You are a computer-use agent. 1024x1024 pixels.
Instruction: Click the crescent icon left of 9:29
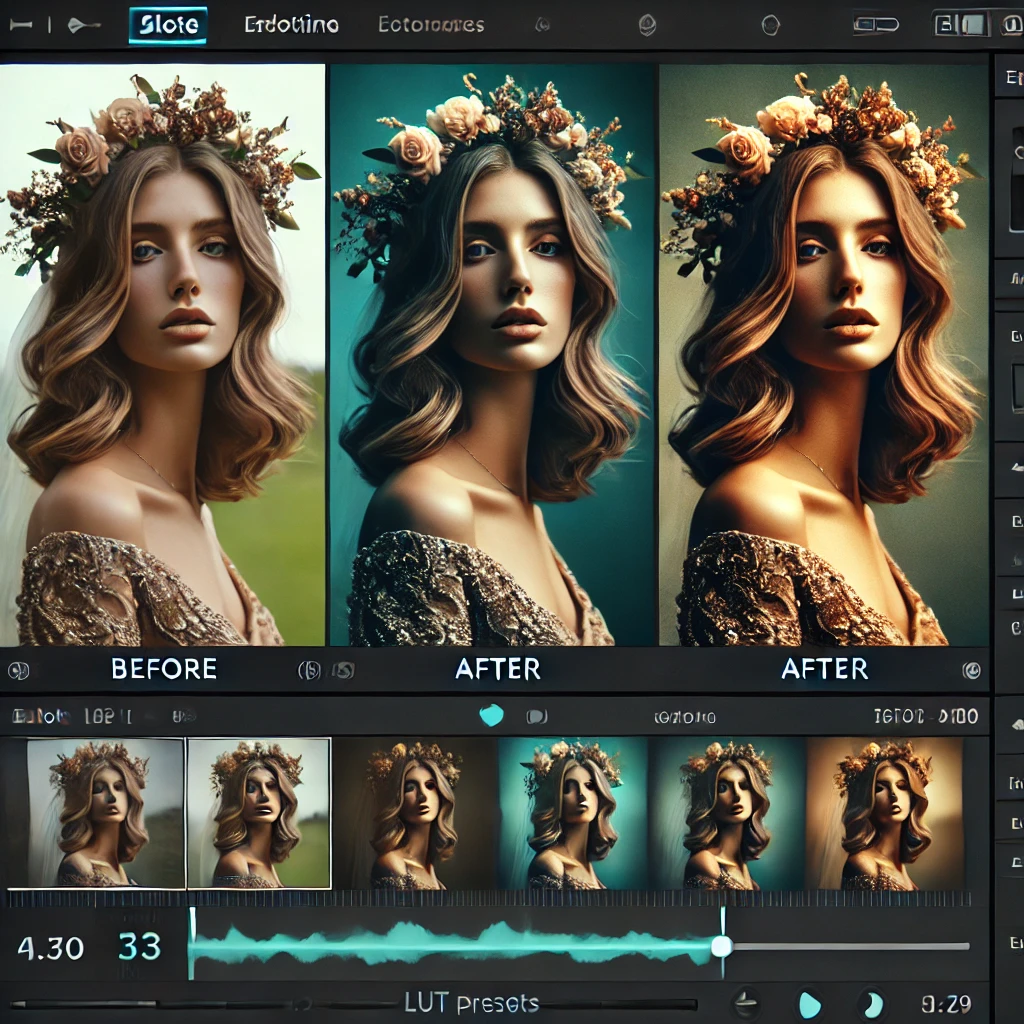click(x=871, y=1003)
